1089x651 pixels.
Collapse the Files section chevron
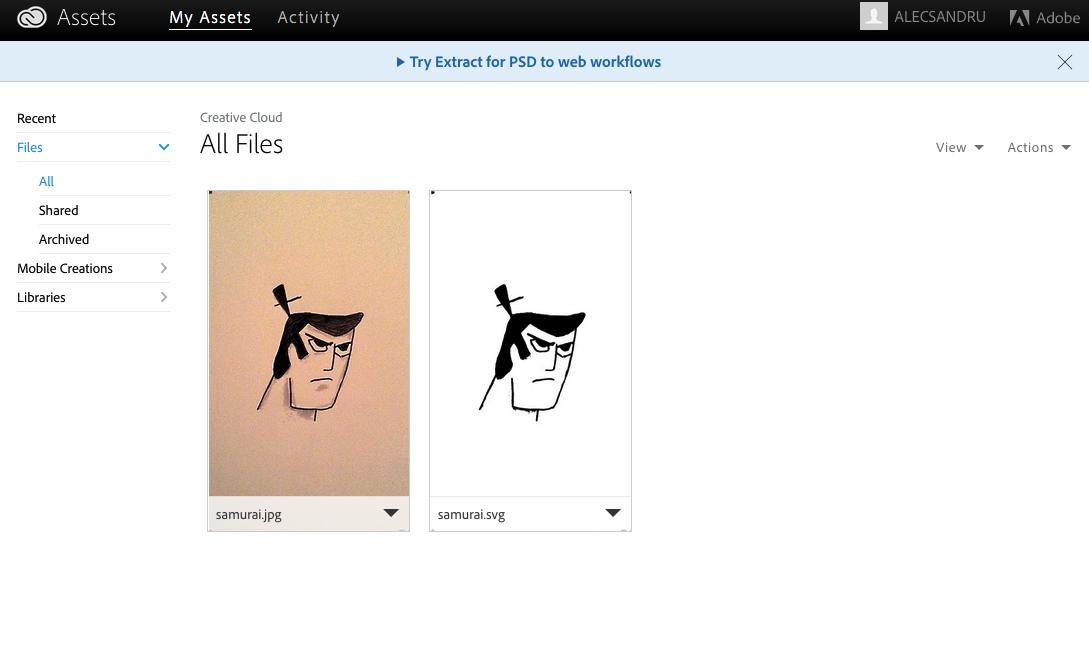click(163, 147)
